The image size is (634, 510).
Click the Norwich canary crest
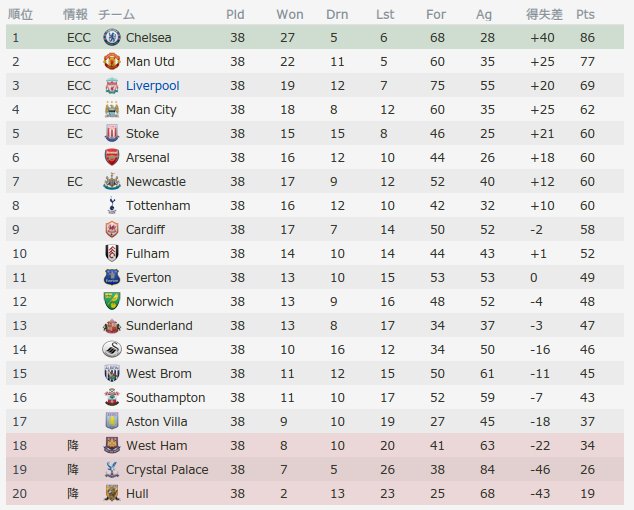pyautogui.click(x=112, y=301)
